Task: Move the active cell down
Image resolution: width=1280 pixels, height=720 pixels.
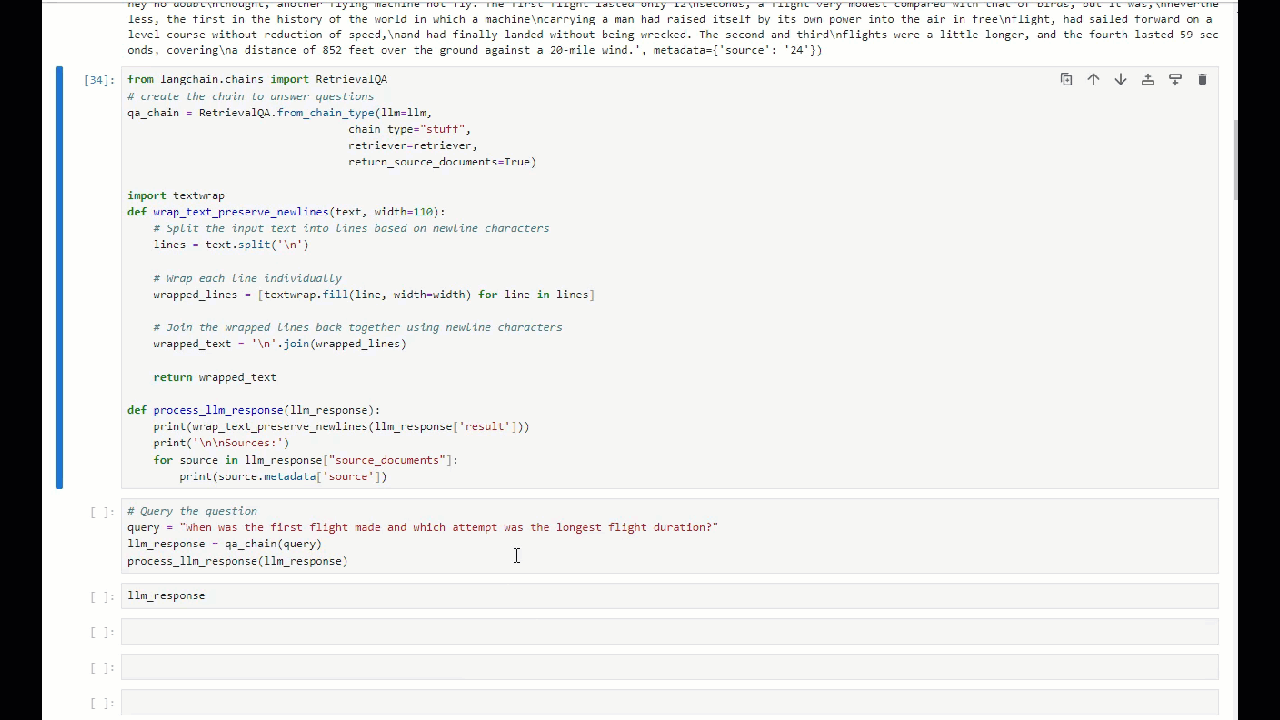Action: pyautogui.click(x=1120, y=79)
